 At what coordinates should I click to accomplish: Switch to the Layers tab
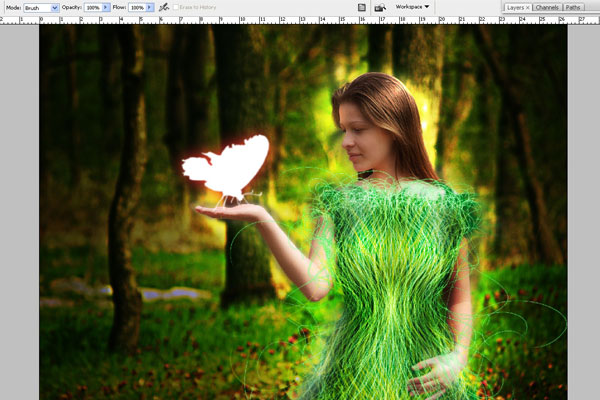[x=515, y=7]
